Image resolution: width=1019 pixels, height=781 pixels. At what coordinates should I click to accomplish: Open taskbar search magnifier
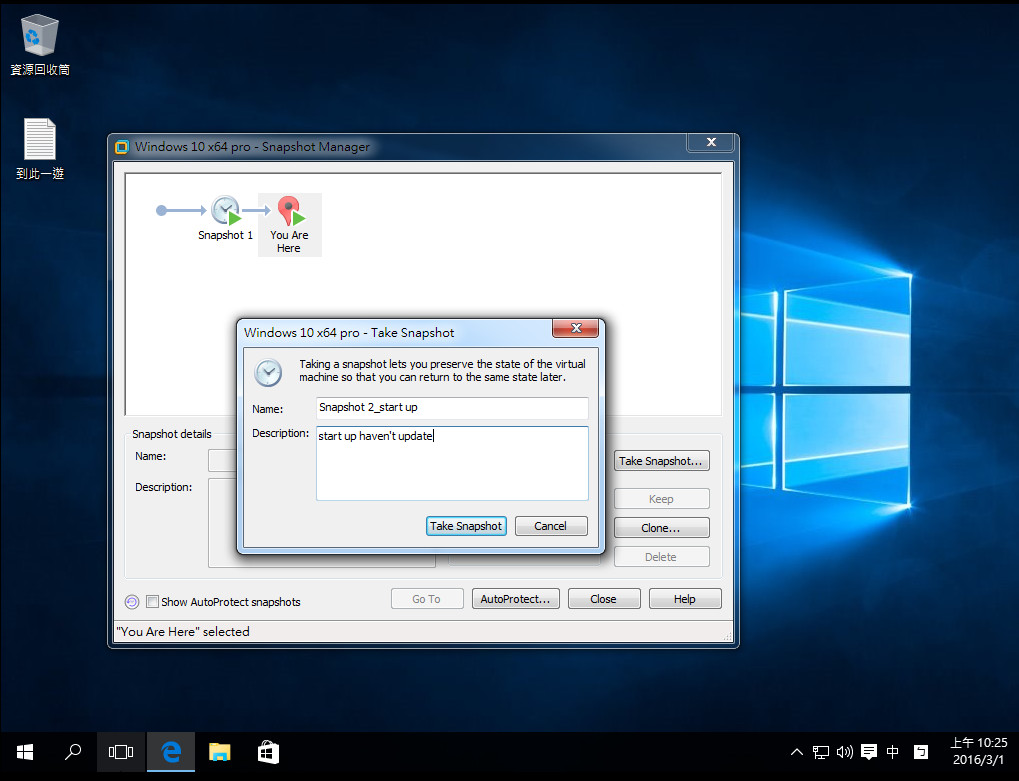73,752
